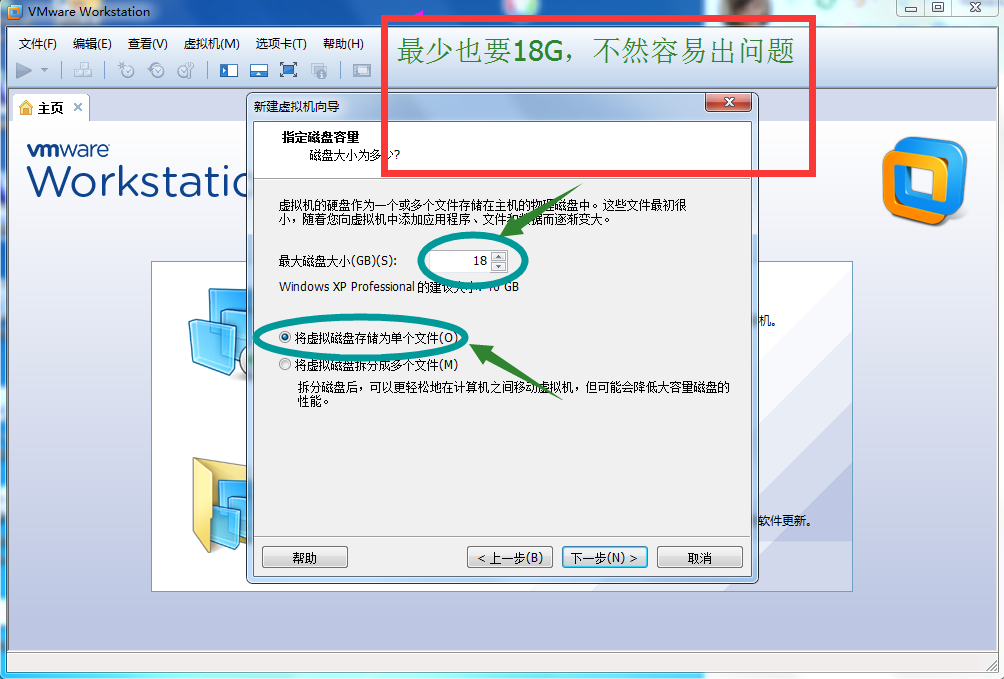Click the Revert to Snapshot toolbar icon

(156, 70)
